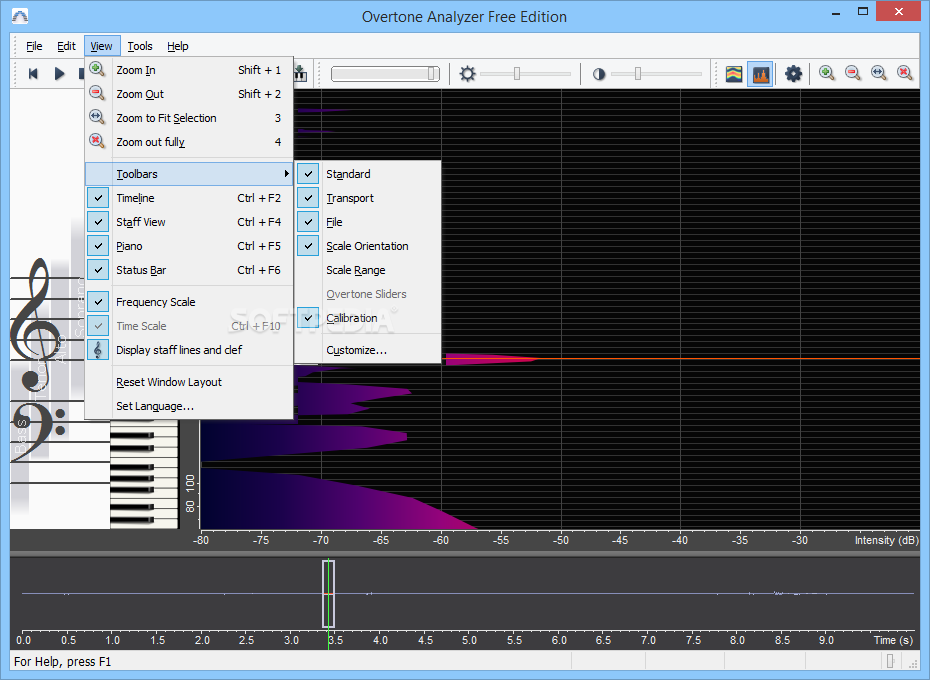Toggle the Standard toolbar checkbox

308,174
